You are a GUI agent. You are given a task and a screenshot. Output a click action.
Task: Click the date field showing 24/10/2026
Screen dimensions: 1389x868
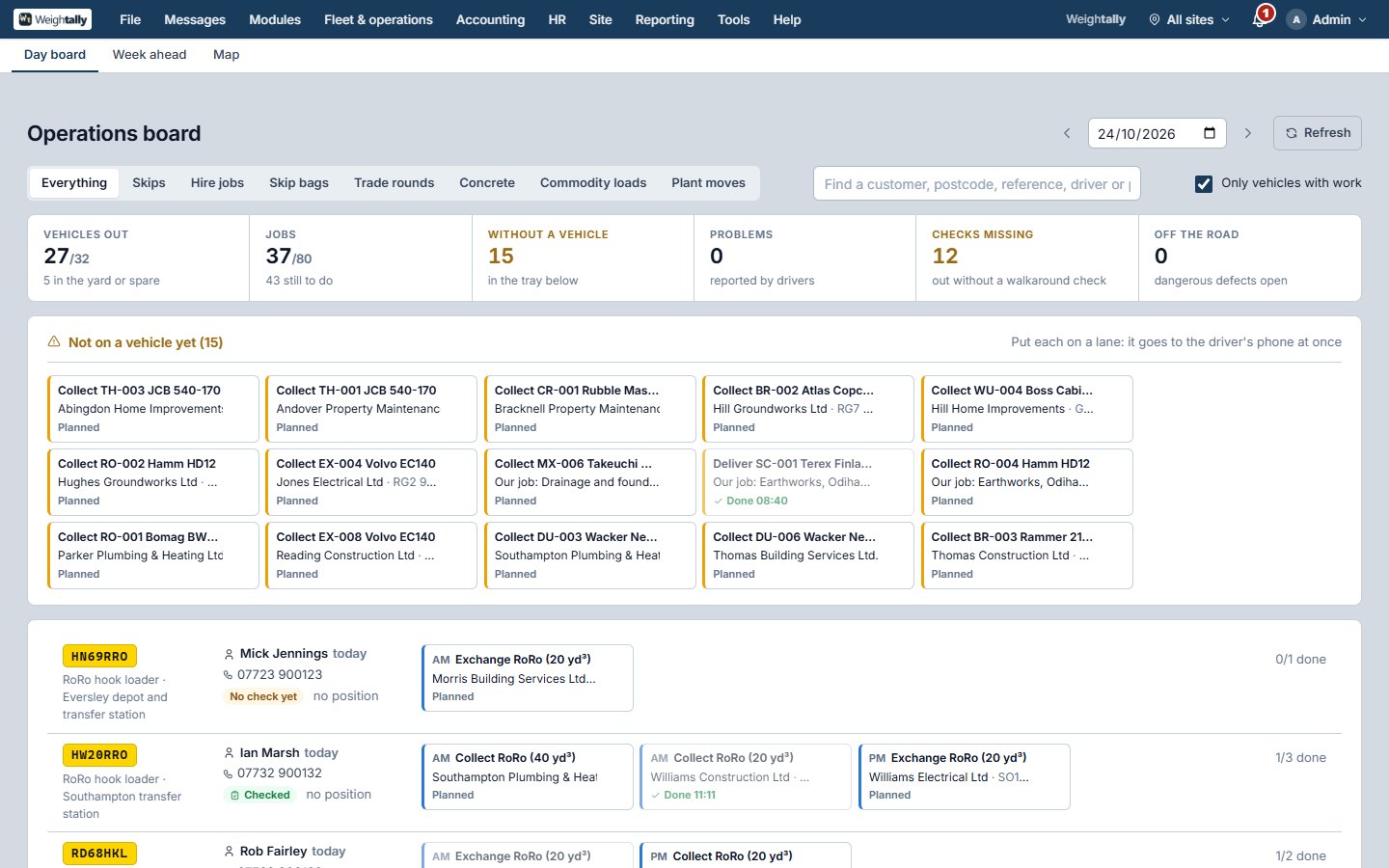pyautogui.click(x=1157, y=133)
